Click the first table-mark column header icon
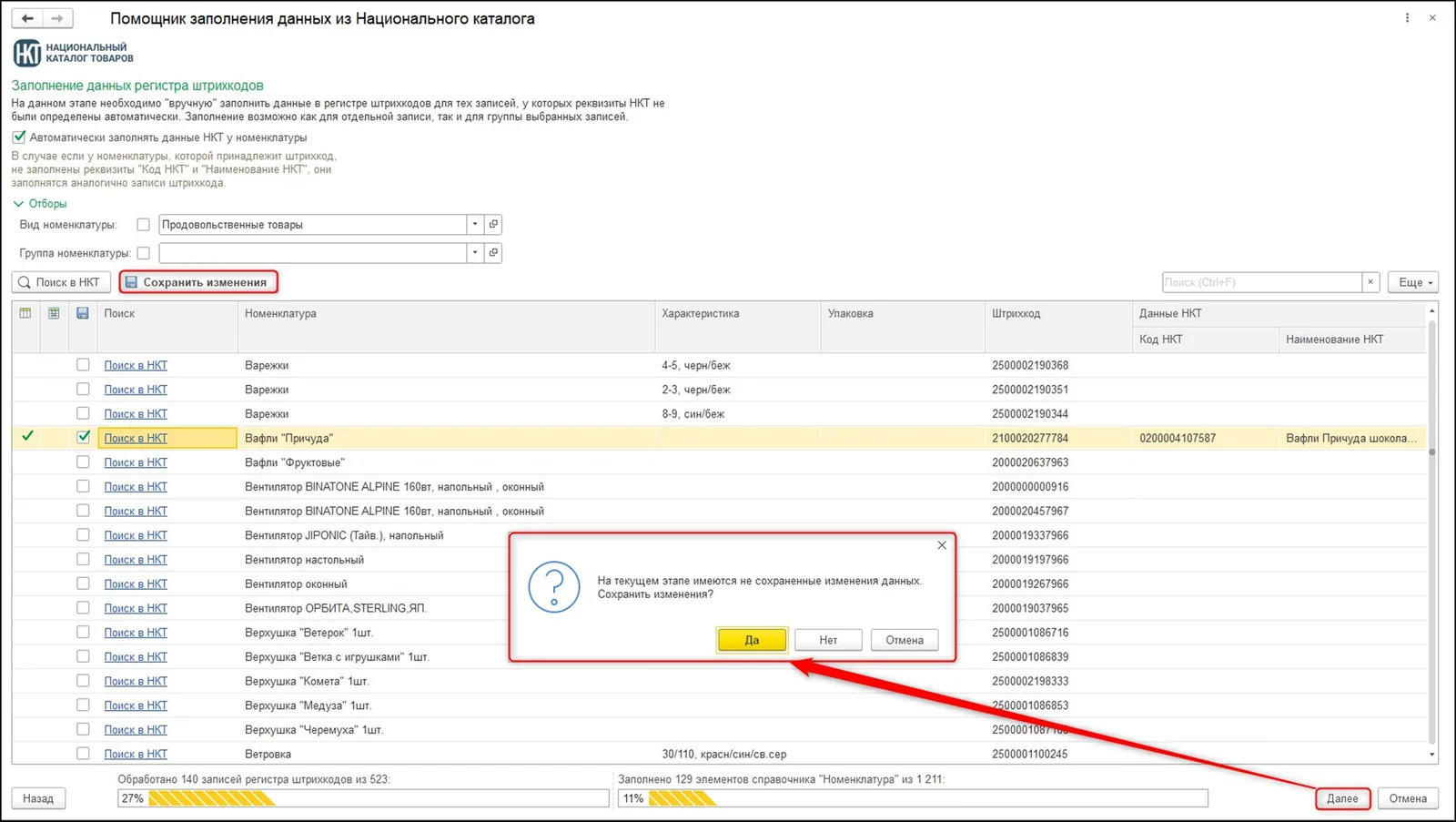 (25, 313)
